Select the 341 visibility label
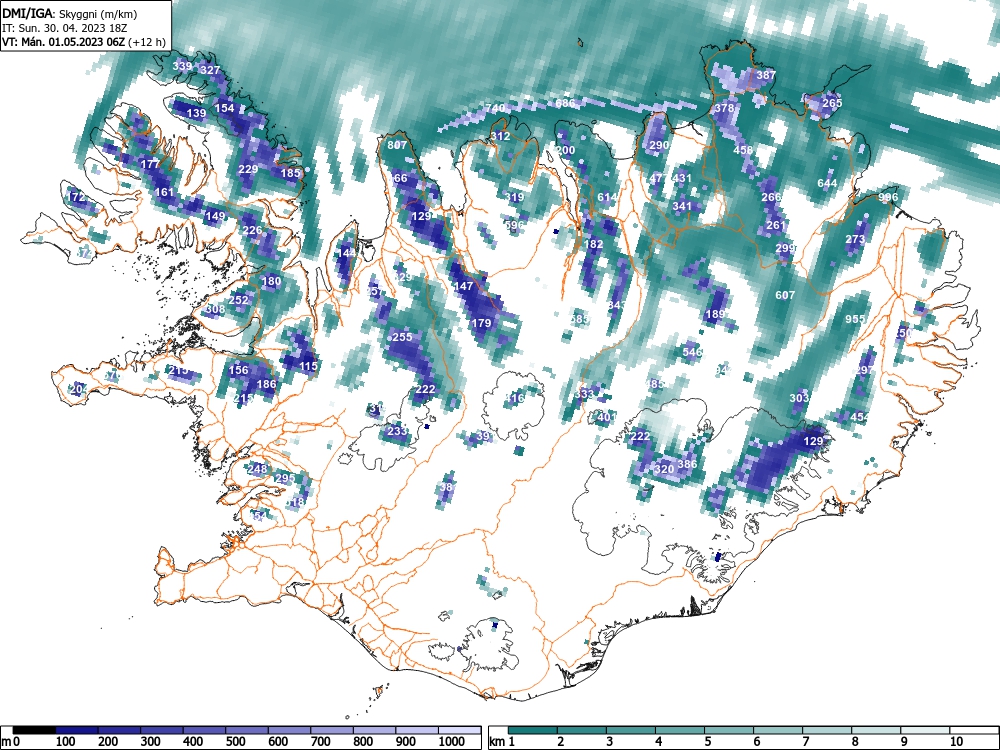Image resolution: width=1000 pixels, height=750 pixels. [x=682, y=207]
